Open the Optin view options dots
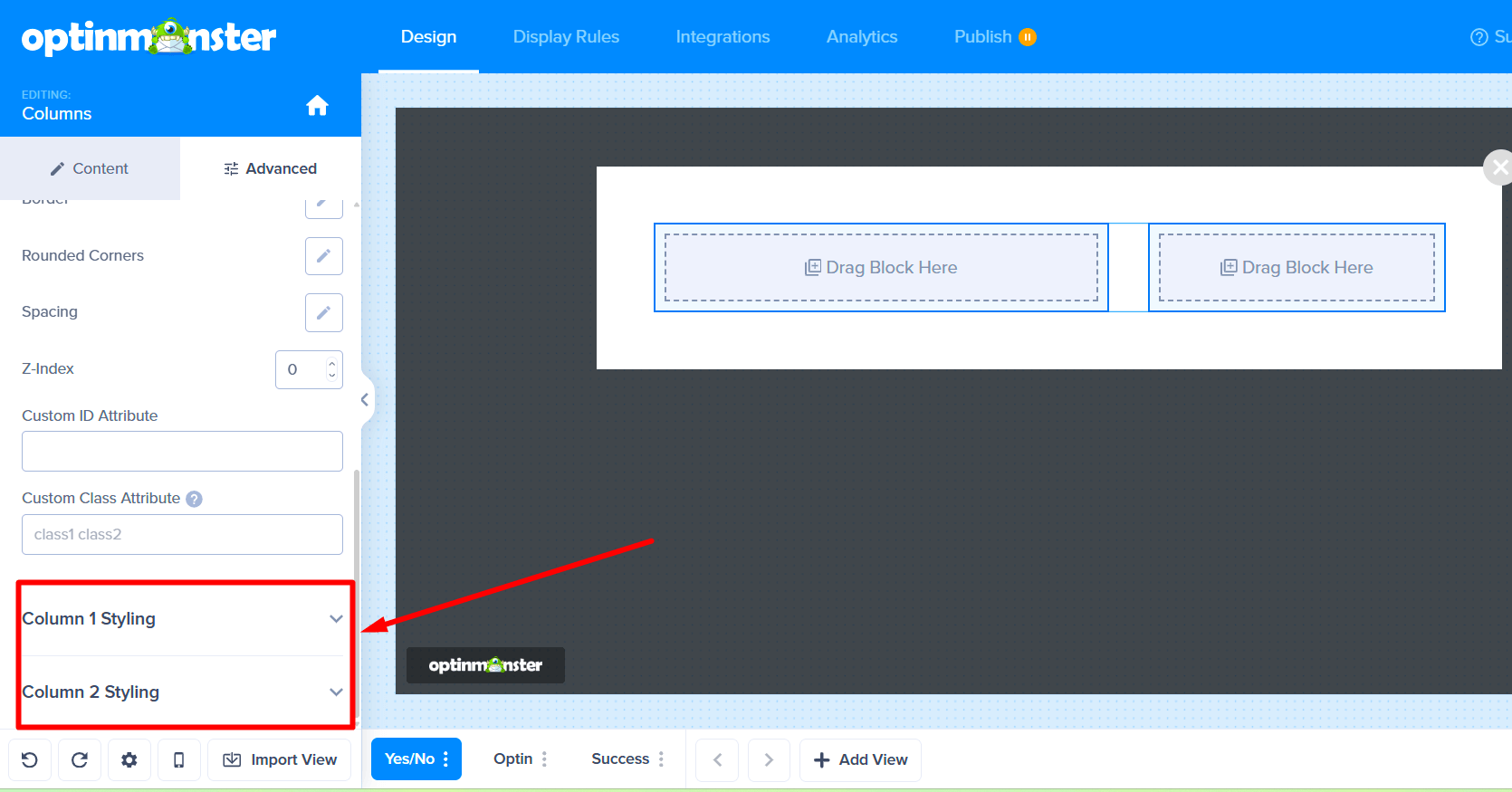Viewport: 1512px width, 792px height. (544, 759)
